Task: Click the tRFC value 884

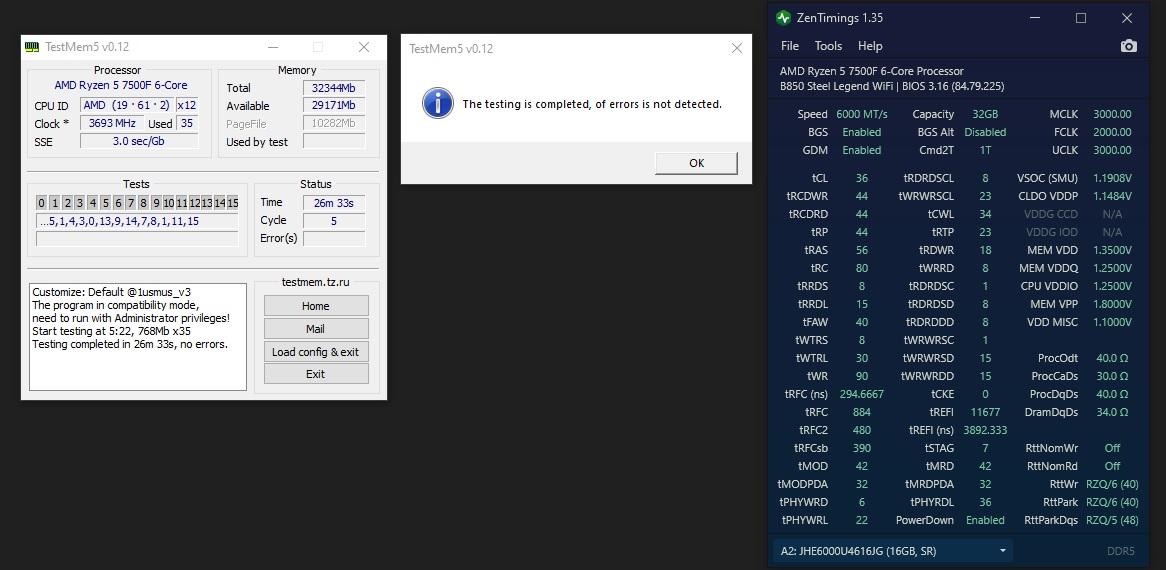Action: (x=862, y=412)
